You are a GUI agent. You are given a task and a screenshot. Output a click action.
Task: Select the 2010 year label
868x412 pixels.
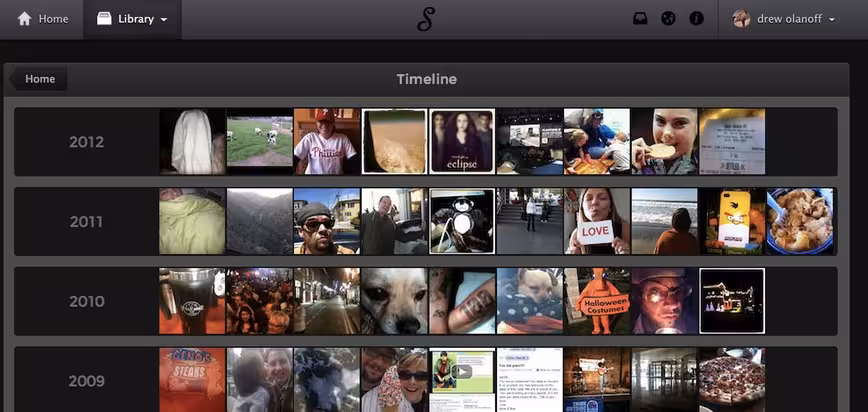[86, 302]
